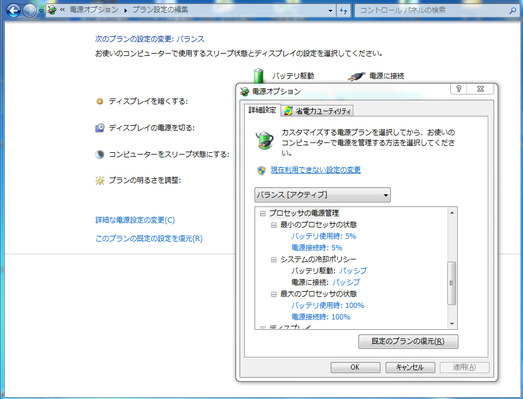Click the magnifier search icon

[x=513, y=11]
